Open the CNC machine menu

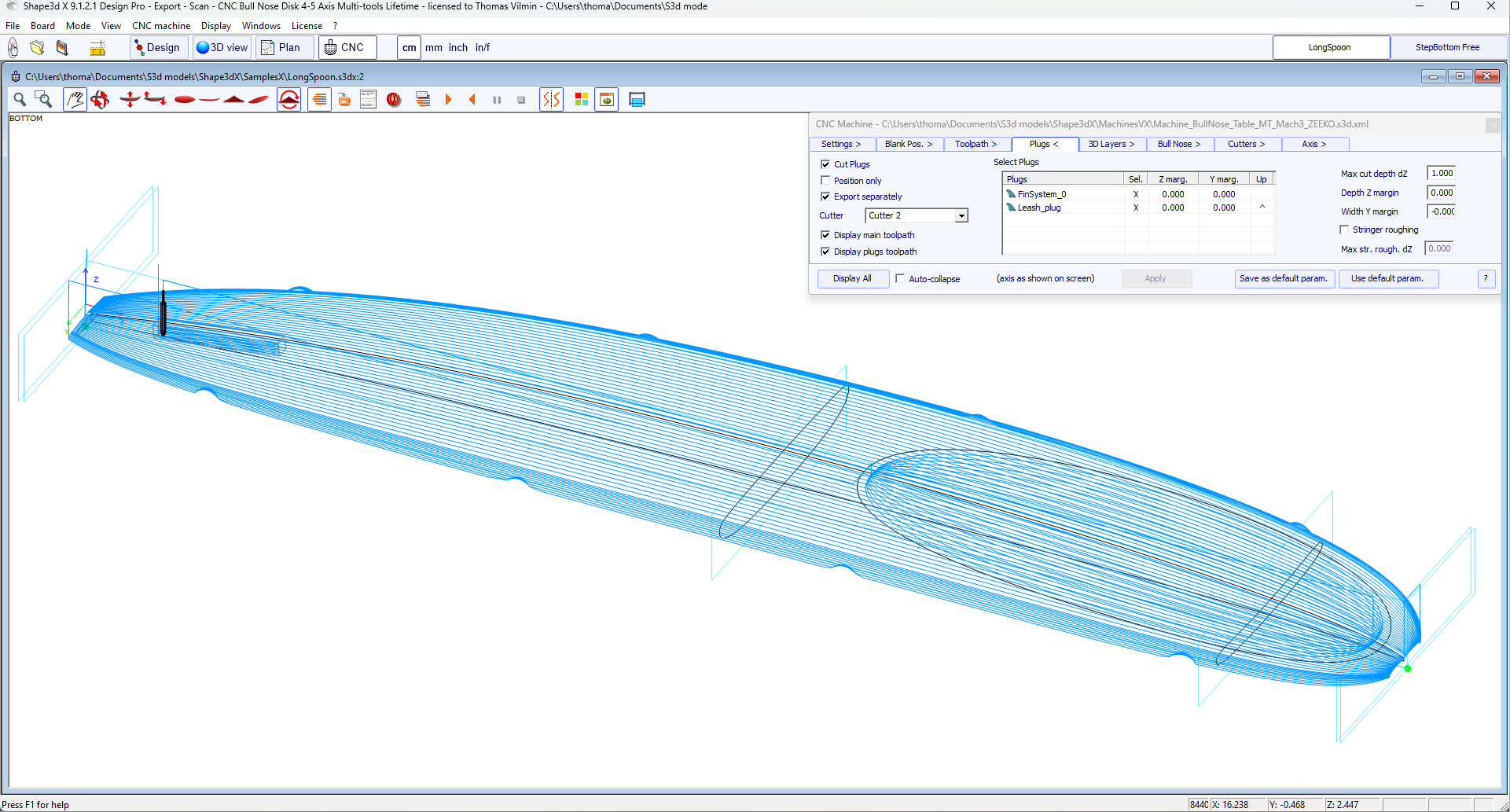coord(161,26)
